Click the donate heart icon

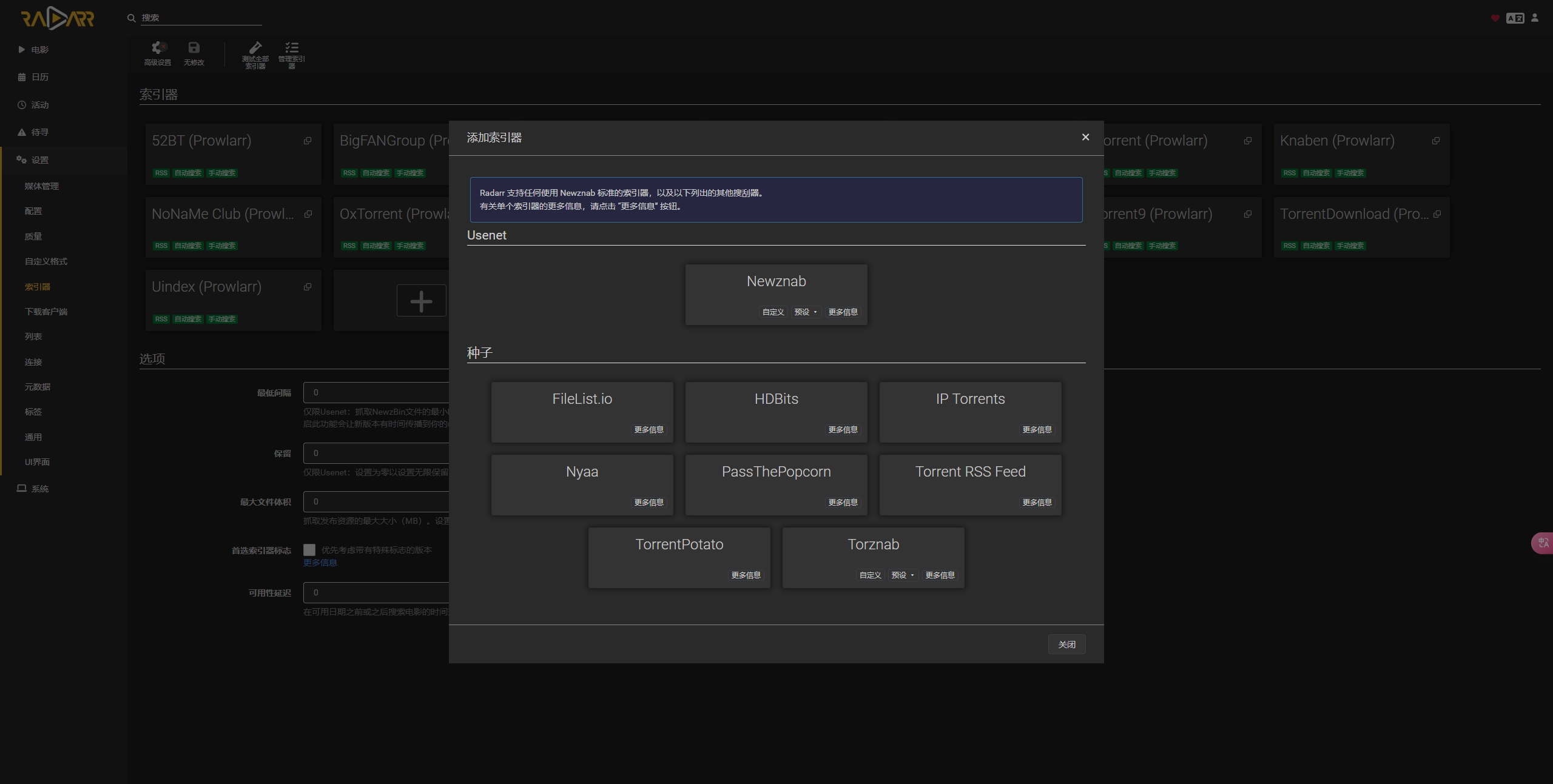(1495, 18)
